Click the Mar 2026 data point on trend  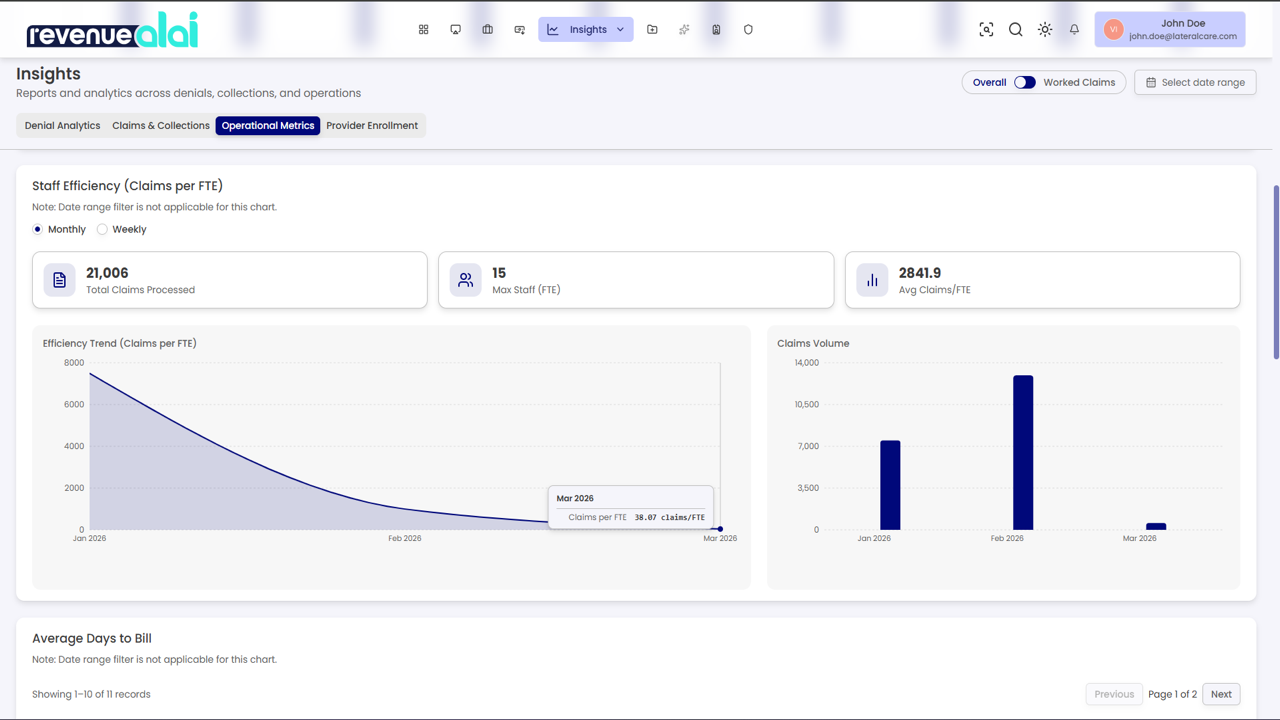click(720, 529)
